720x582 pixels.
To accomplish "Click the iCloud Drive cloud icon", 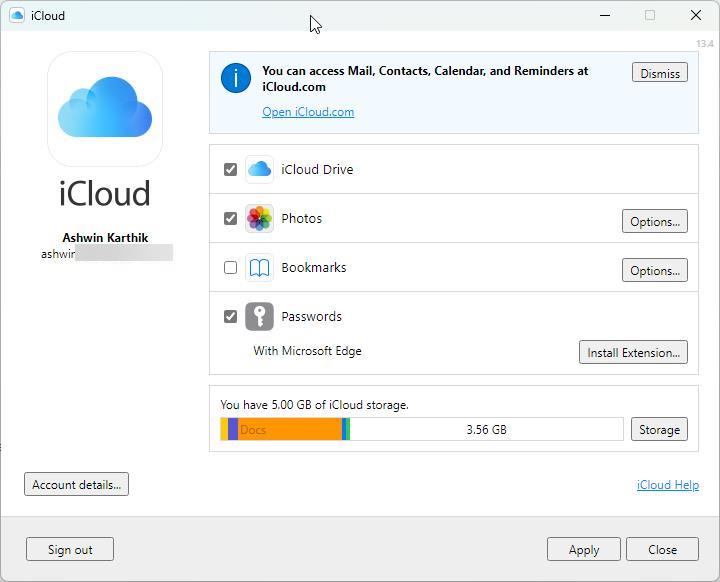I will pyautogui.click(x=259, y=170).
